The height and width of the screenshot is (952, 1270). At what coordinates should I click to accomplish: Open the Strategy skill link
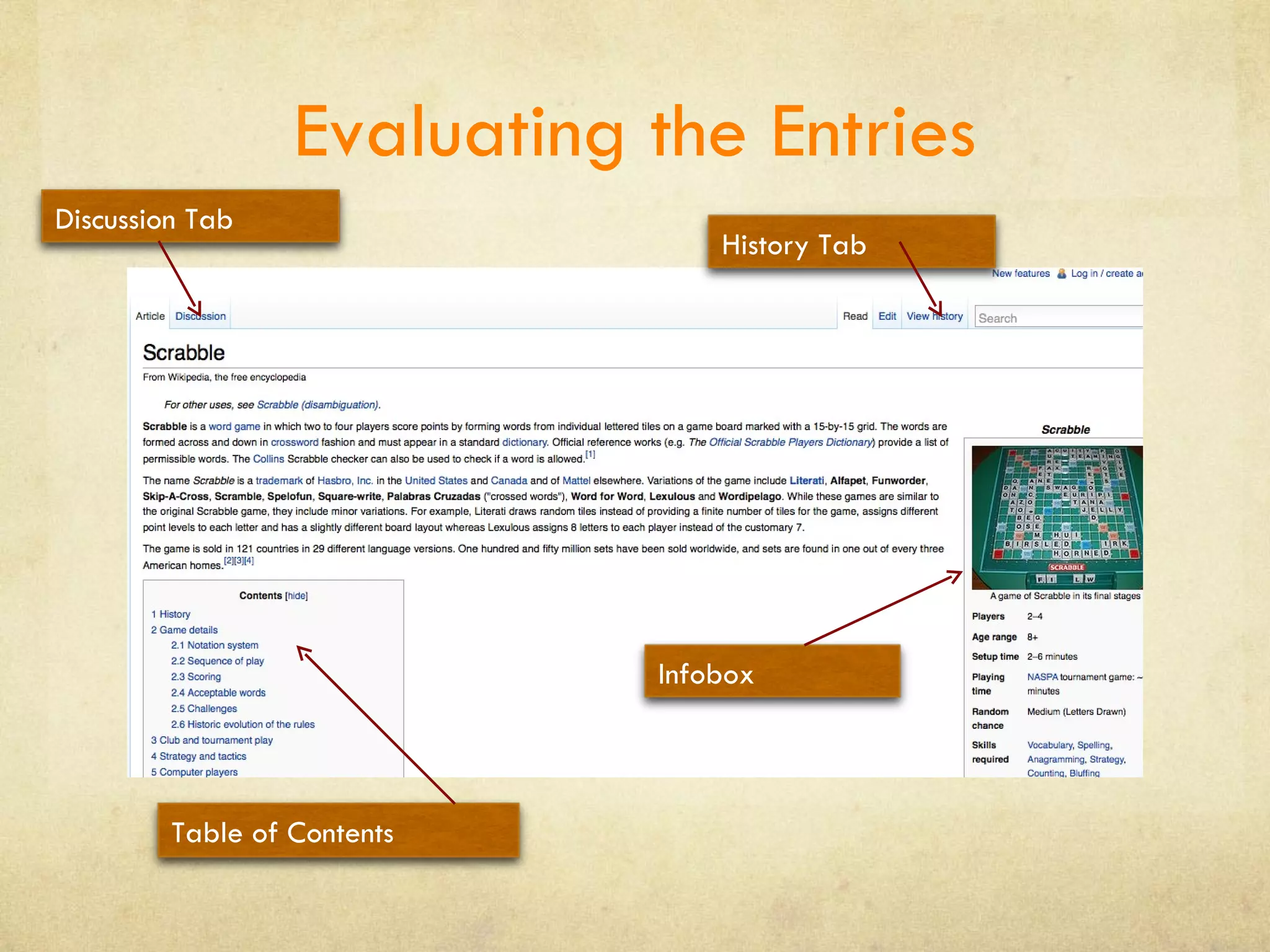[x=1108, y=759]
